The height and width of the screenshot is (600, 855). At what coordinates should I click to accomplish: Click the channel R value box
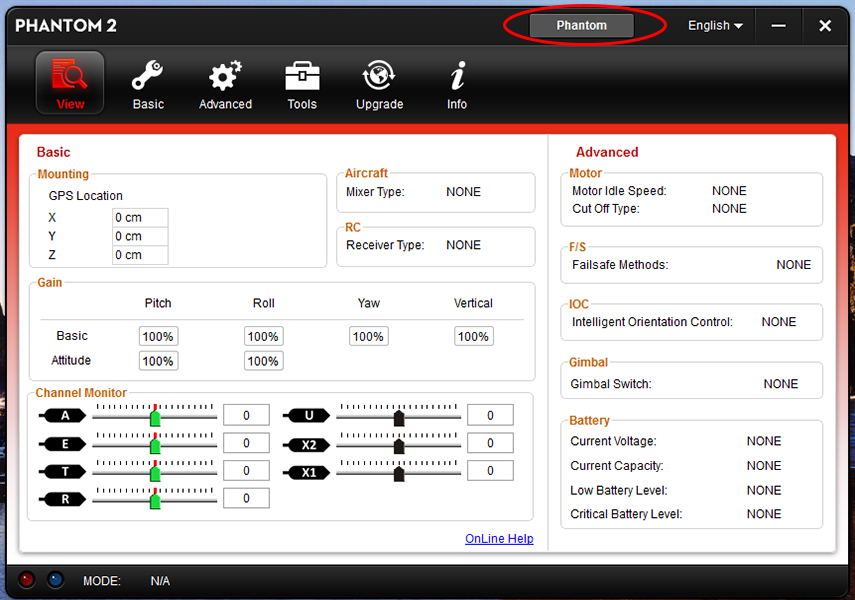click(x=246, y=498)
